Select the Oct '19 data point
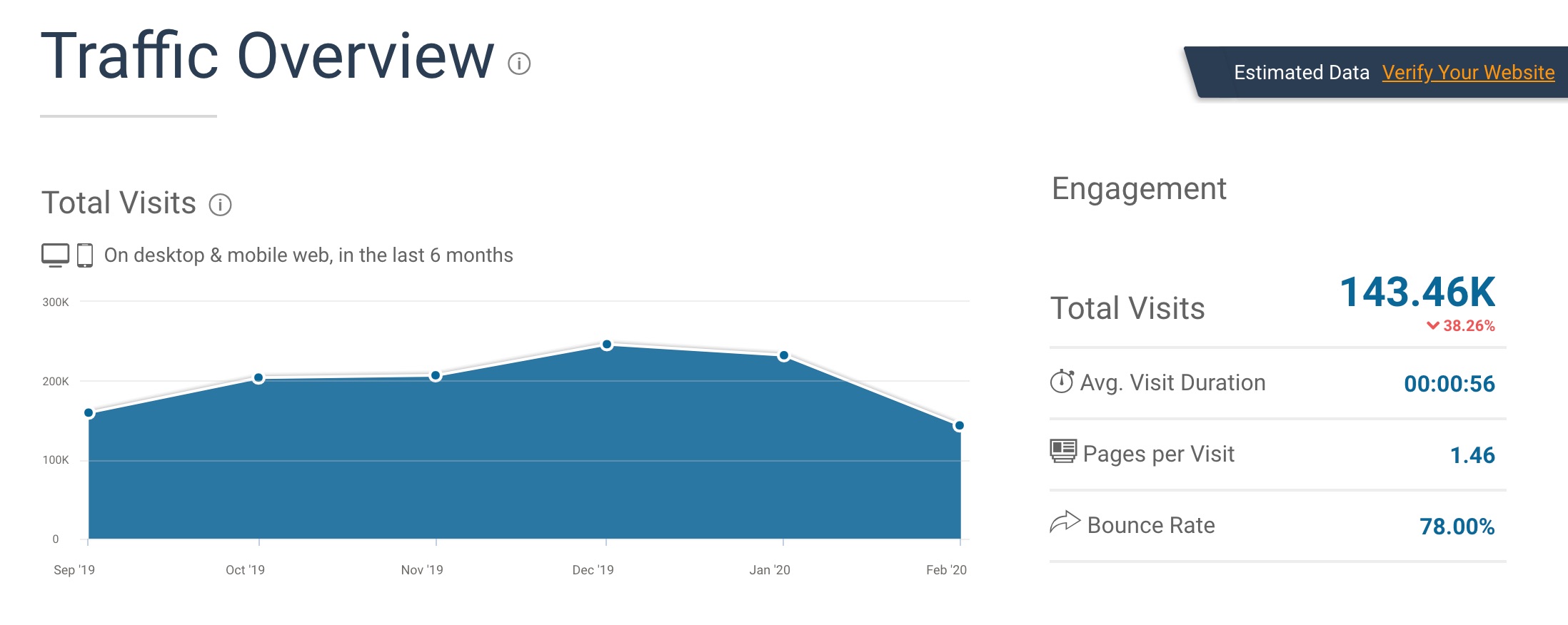1568x625 pixels. [x=258, y=377]
